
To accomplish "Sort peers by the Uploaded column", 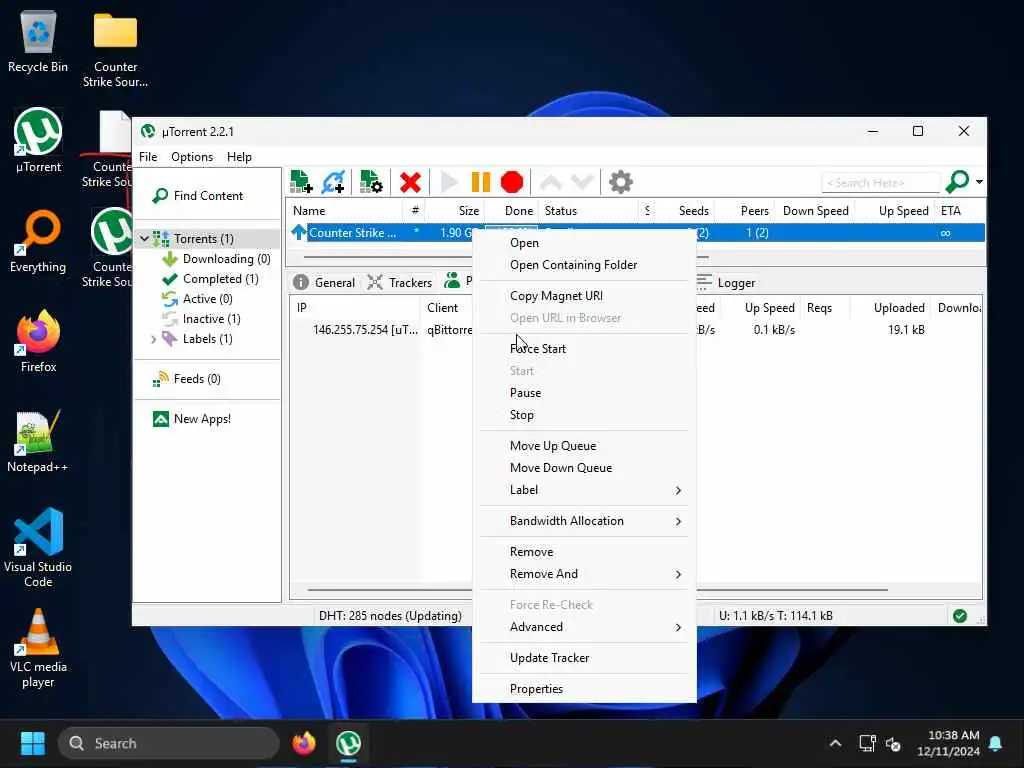I will click(890, 308).
